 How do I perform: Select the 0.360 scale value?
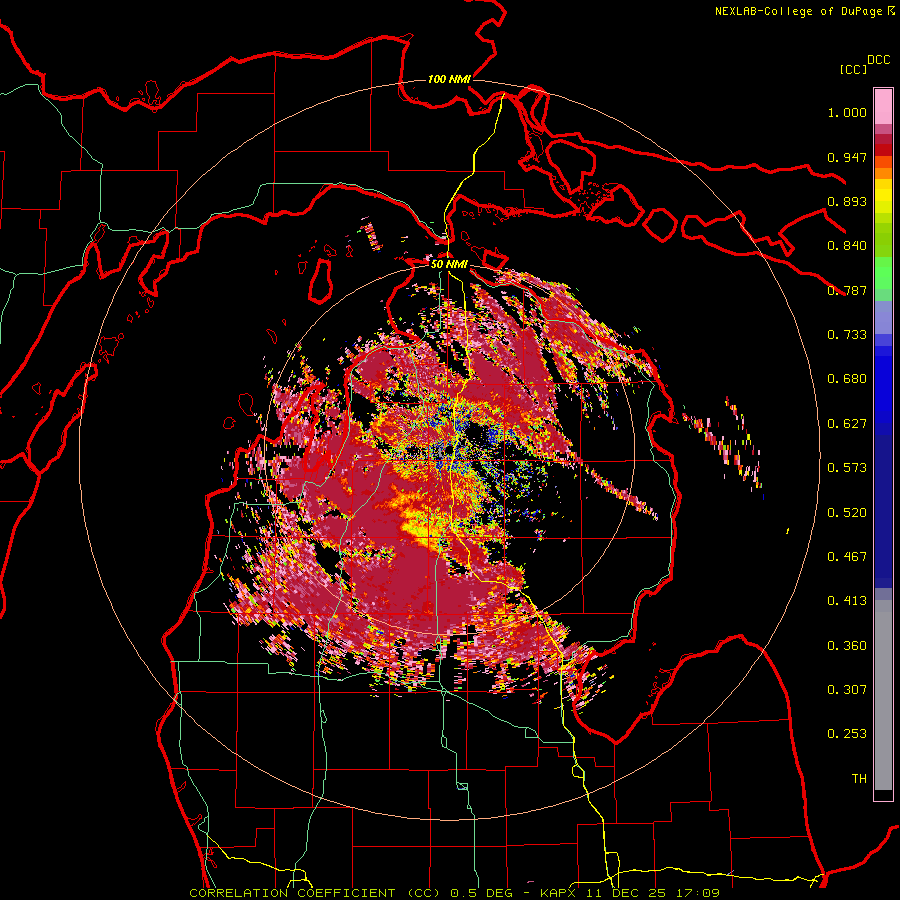[847, 646]
